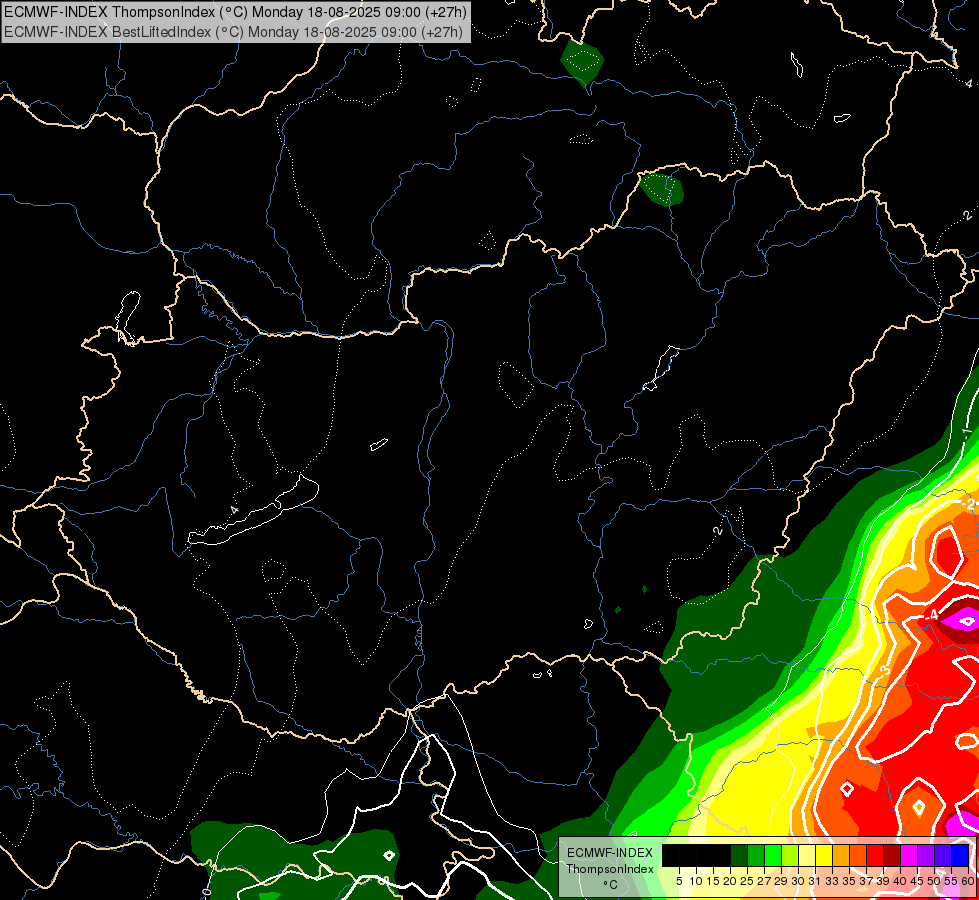Screen dimensions: 979x900
Task: Click the ThompsonIndex title line at top
Action: pos(235,12)
